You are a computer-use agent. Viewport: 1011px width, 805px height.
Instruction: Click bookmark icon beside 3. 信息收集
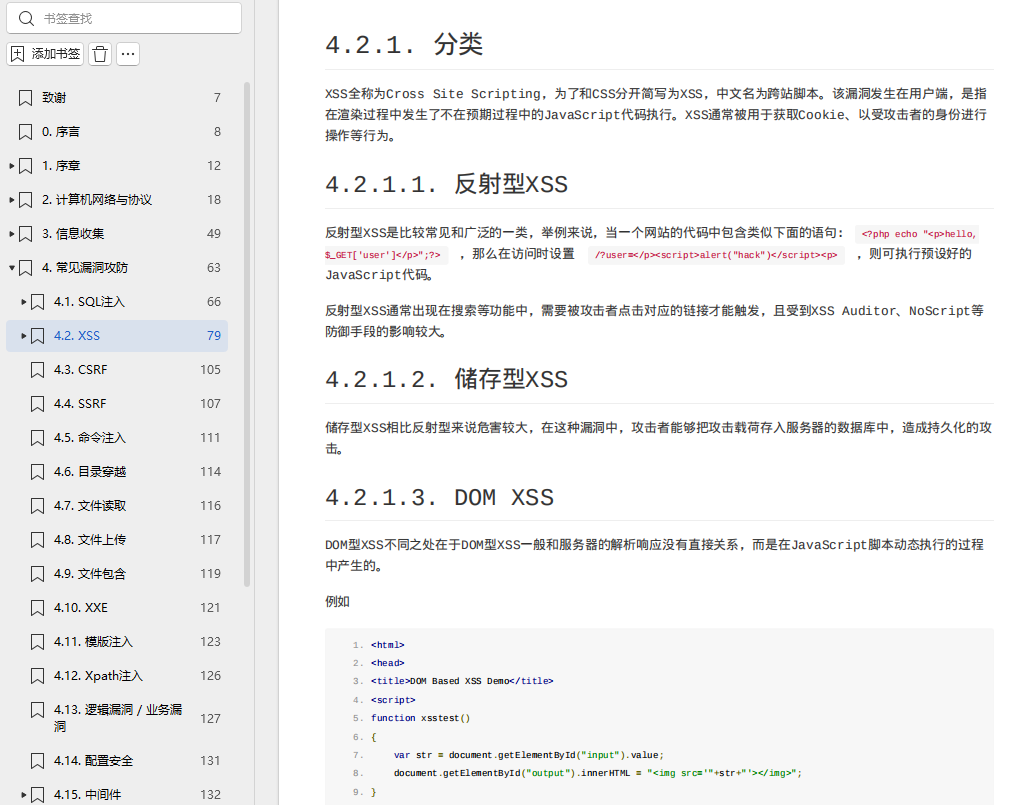coord(25,234)
